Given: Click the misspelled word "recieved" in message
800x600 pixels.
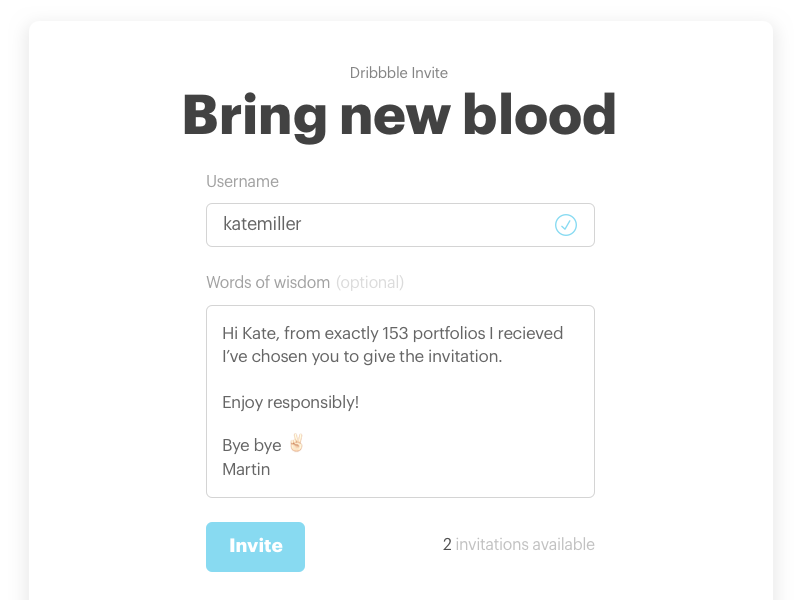Looking at the screenshot, I should 531,333.
